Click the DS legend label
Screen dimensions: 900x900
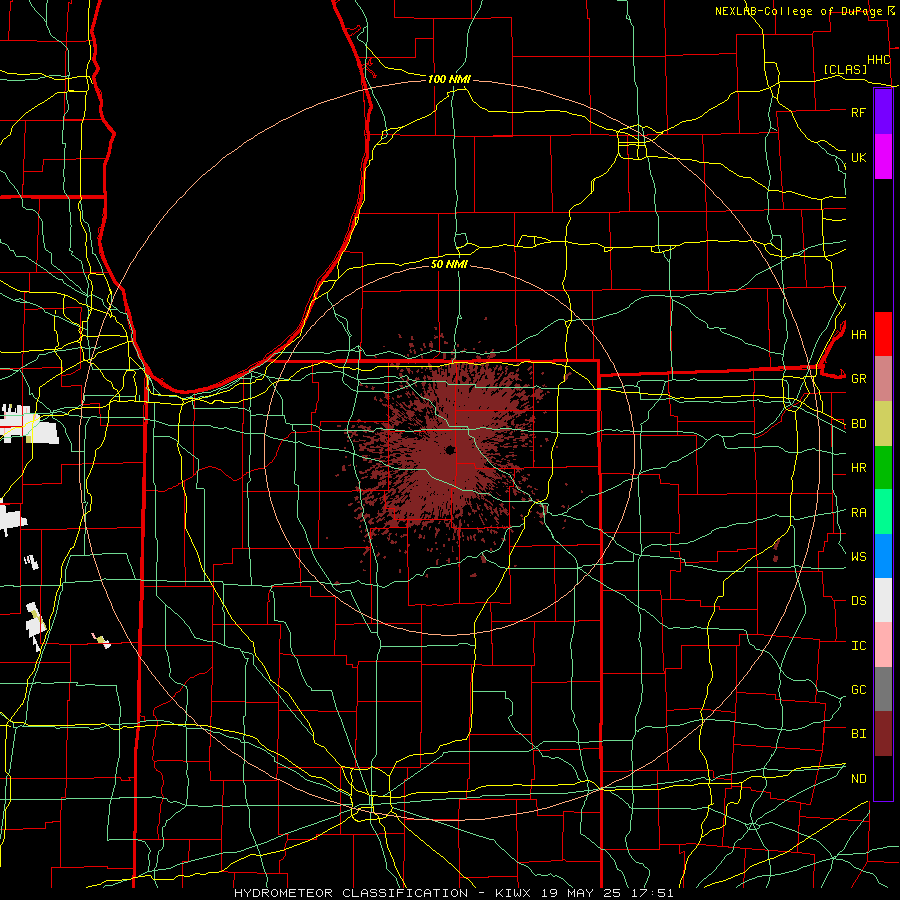859,601
